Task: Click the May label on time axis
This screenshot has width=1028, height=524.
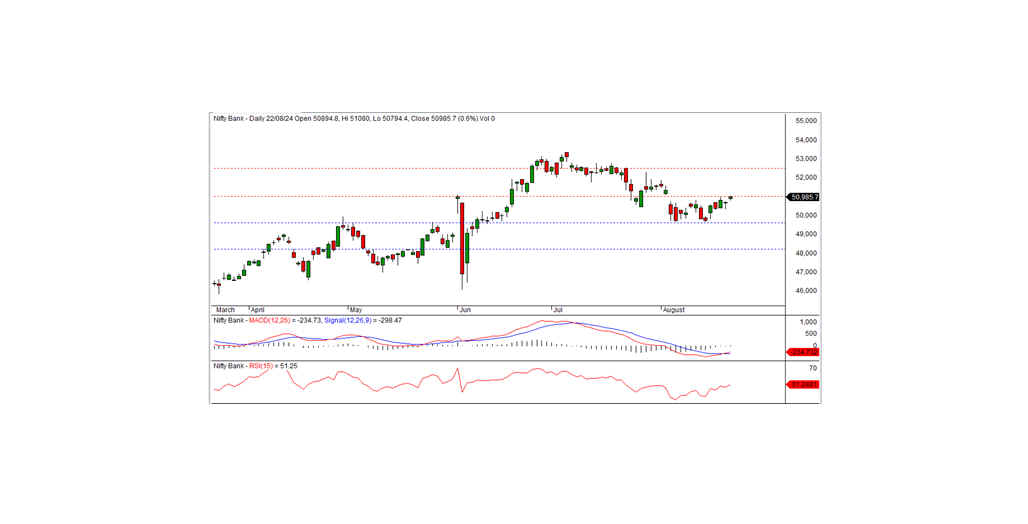Action: pos(356,310)
